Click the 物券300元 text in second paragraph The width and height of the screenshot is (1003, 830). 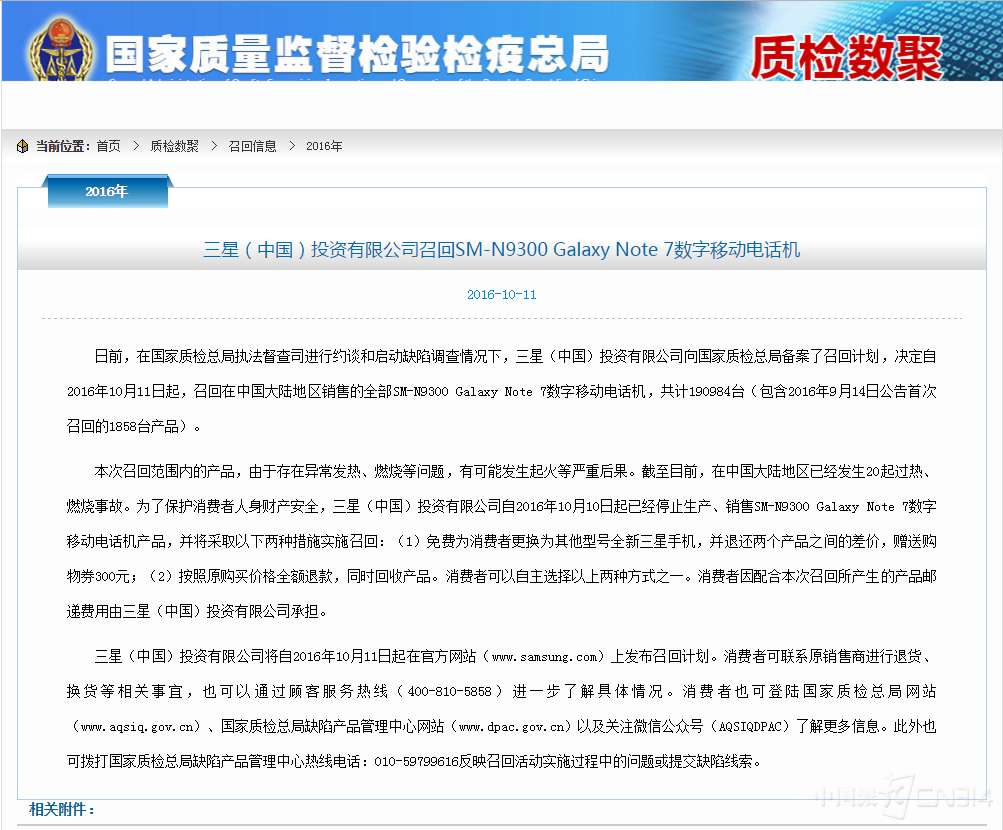[99, 577]
